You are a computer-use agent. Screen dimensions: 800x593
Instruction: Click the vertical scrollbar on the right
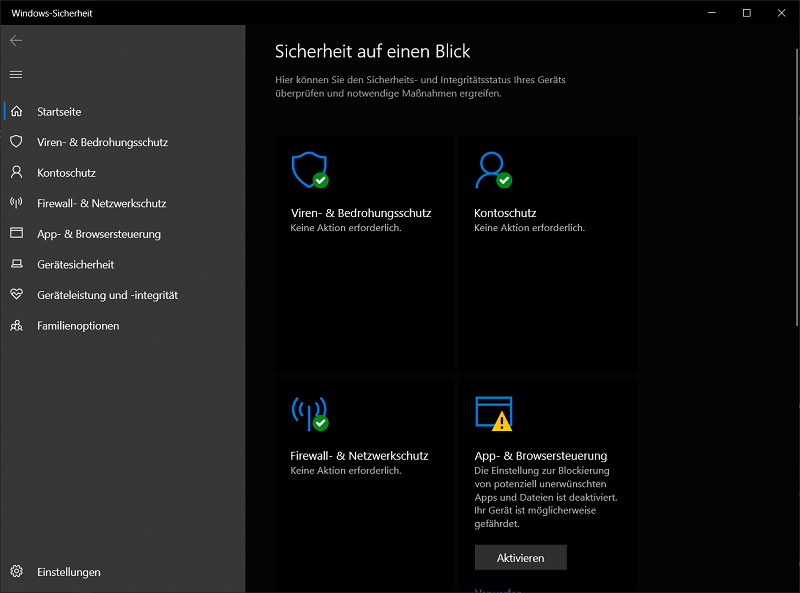(x=796, y=187)
